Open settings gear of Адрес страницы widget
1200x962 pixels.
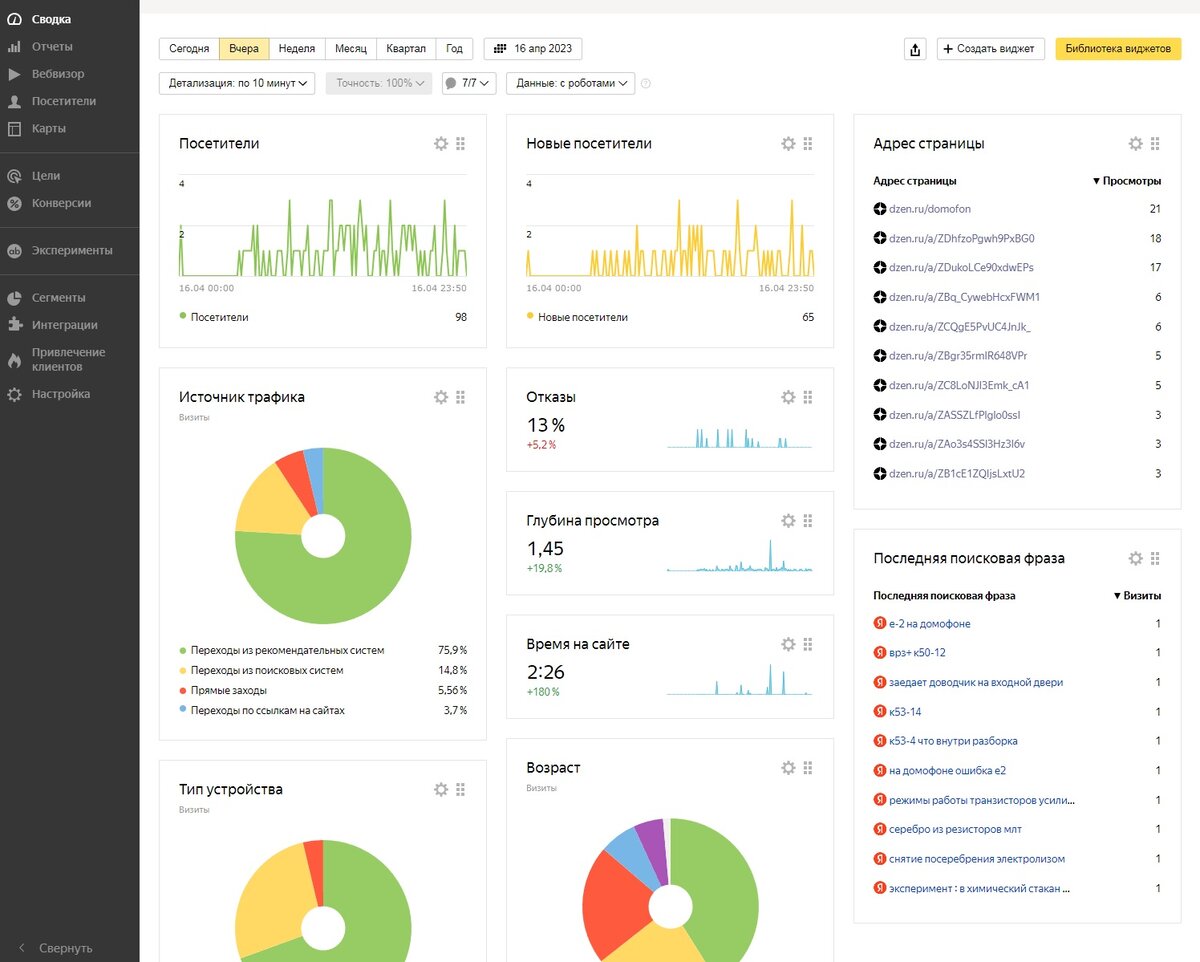pos(1135,144)
